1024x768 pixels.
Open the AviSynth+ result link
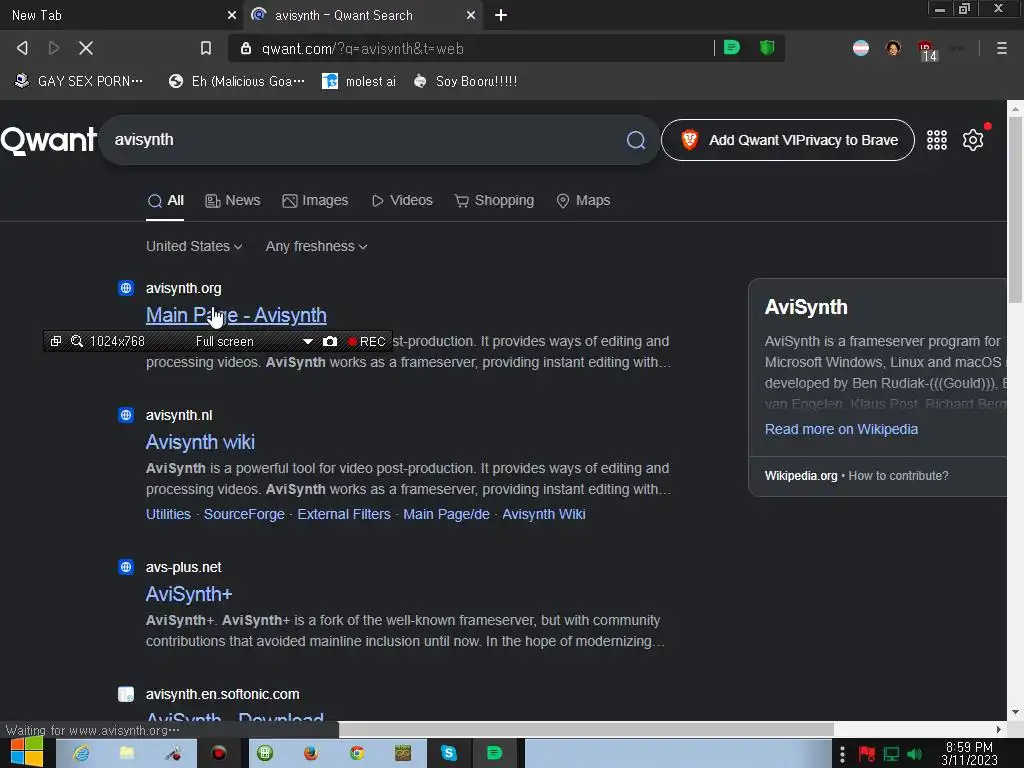(189, 594)
